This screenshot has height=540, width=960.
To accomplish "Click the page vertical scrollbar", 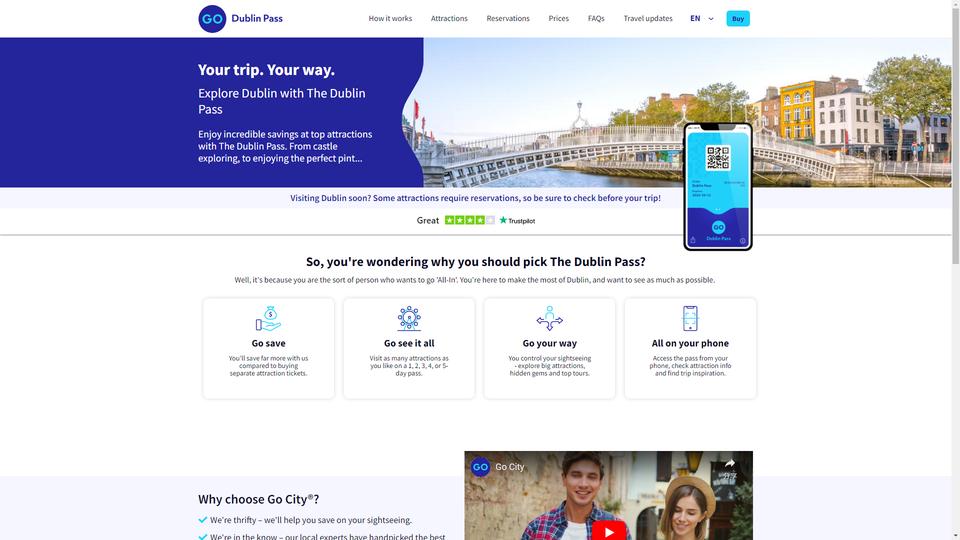I will pos(956,270).
